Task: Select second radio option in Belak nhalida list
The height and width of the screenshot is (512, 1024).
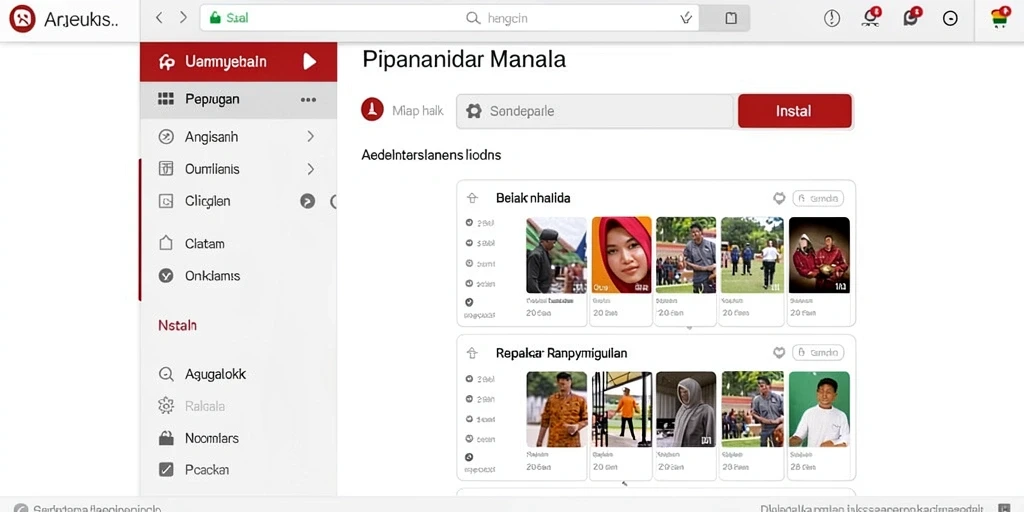Action: pyautogui.click(x=469, y=243)
